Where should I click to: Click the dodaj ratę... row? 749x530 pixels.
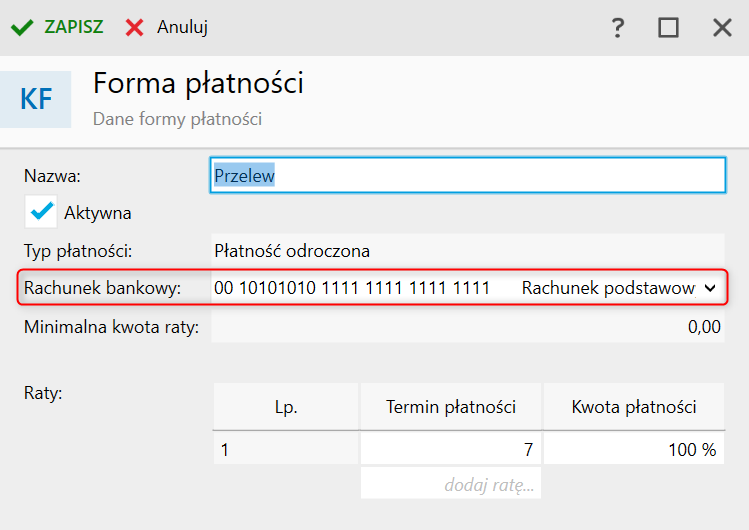450,486
